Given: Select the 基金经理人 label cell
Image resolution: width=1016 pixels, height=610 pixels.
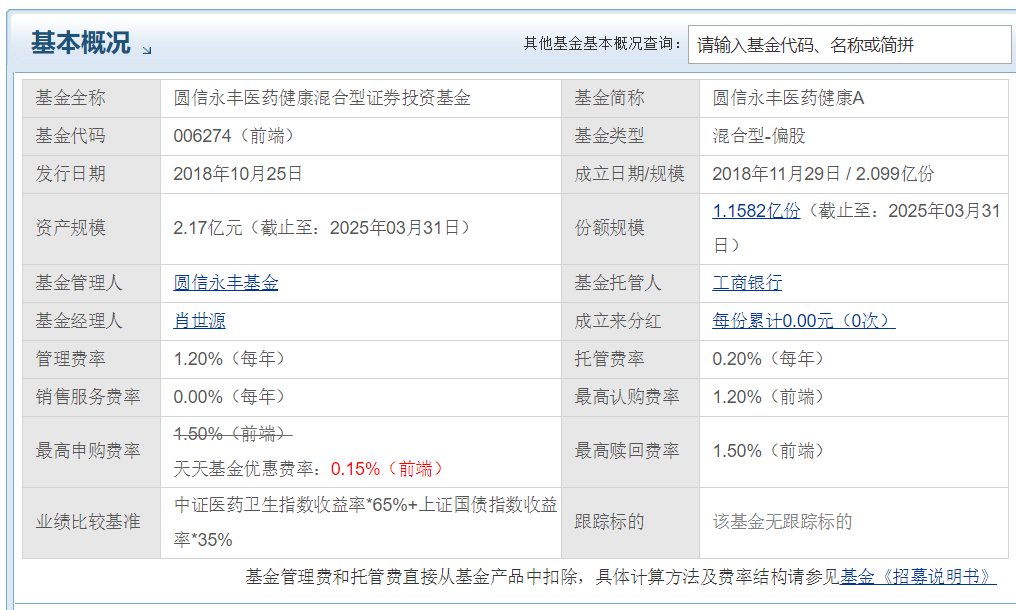Looking at the screenshot, I should point(91,321).
